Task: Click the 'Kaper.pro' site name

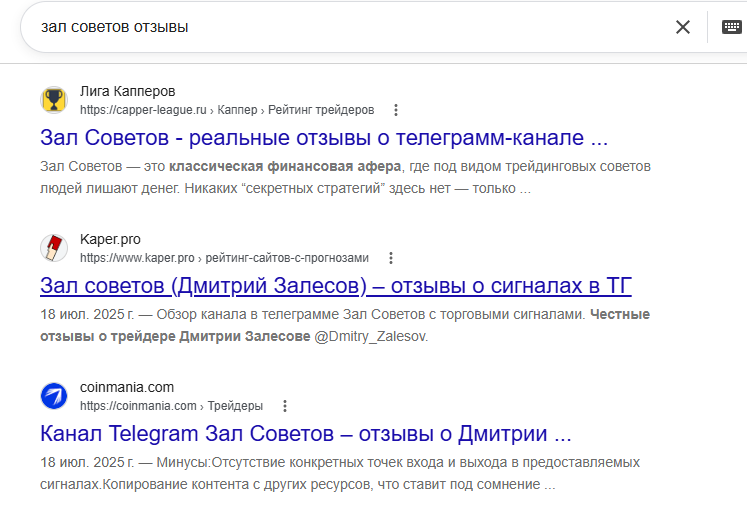Action: [110, 239]
